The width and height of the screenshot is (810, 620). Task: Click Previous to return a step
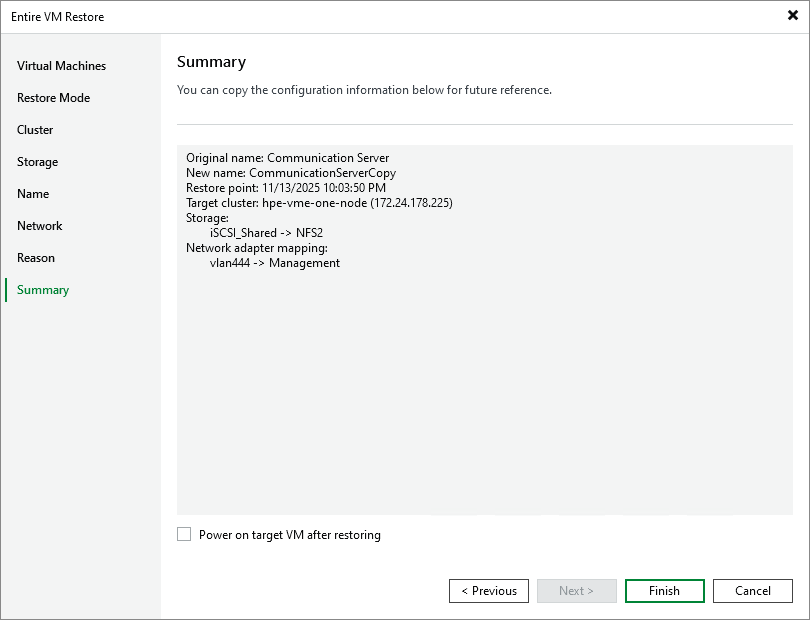[488, 590]
